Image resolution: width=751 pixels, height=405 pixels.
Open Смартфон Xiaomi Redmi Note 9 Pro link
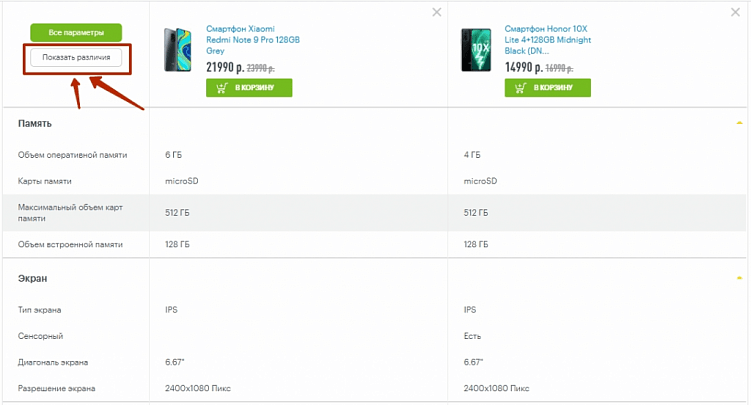coord(252,39)
